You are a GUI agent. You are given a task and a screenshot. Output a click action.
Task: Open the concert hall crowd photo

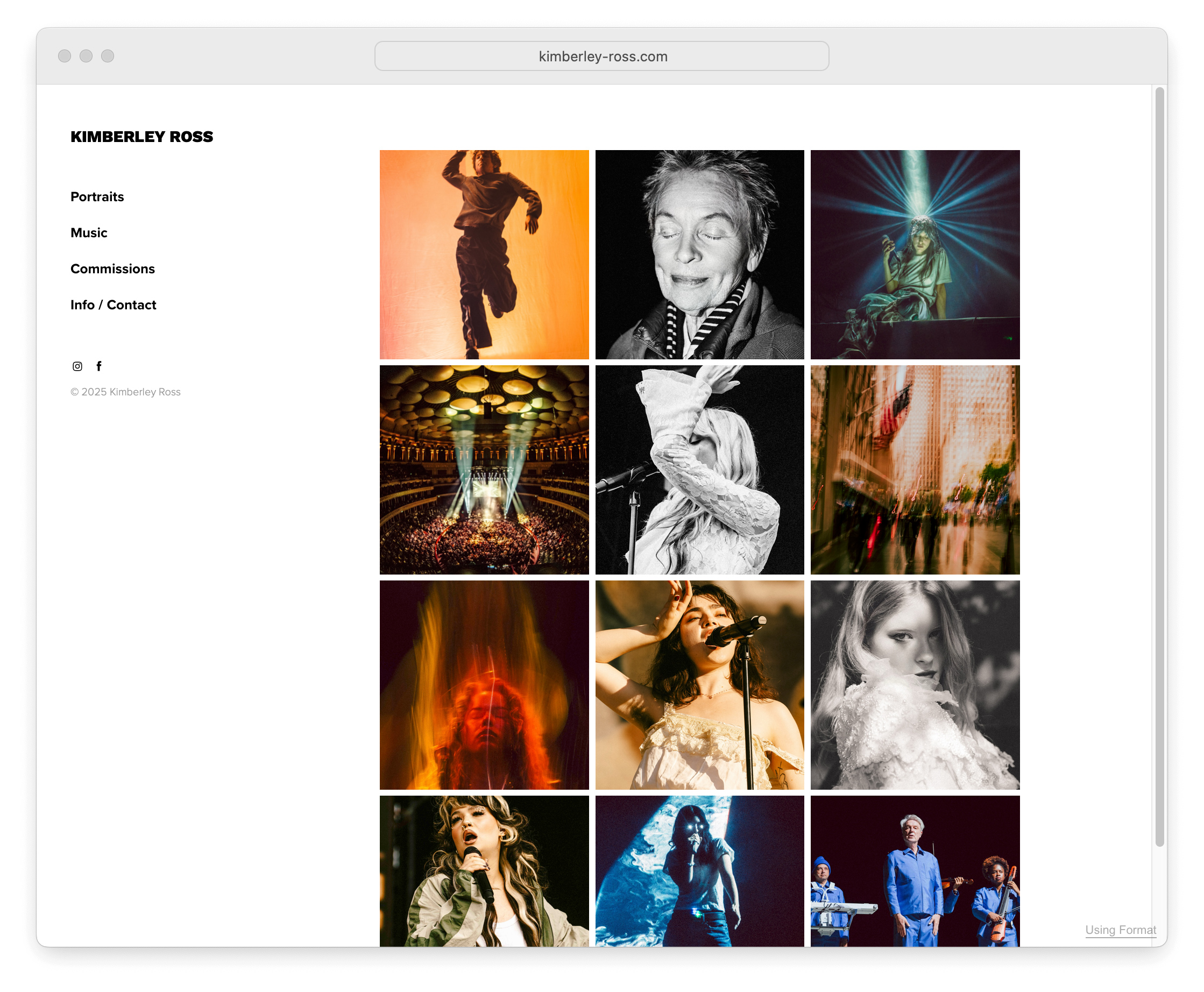484,470
